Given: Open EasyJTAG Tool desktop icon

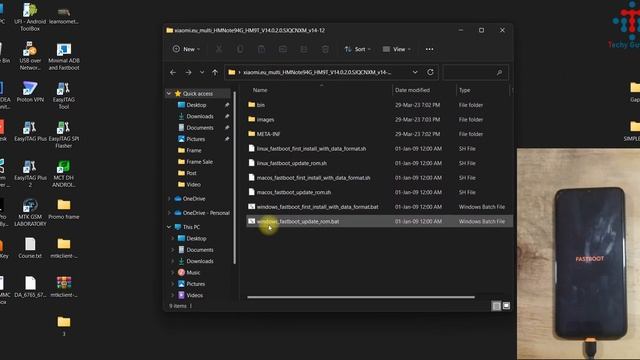Looking at the screenshot, I should 64,96.
